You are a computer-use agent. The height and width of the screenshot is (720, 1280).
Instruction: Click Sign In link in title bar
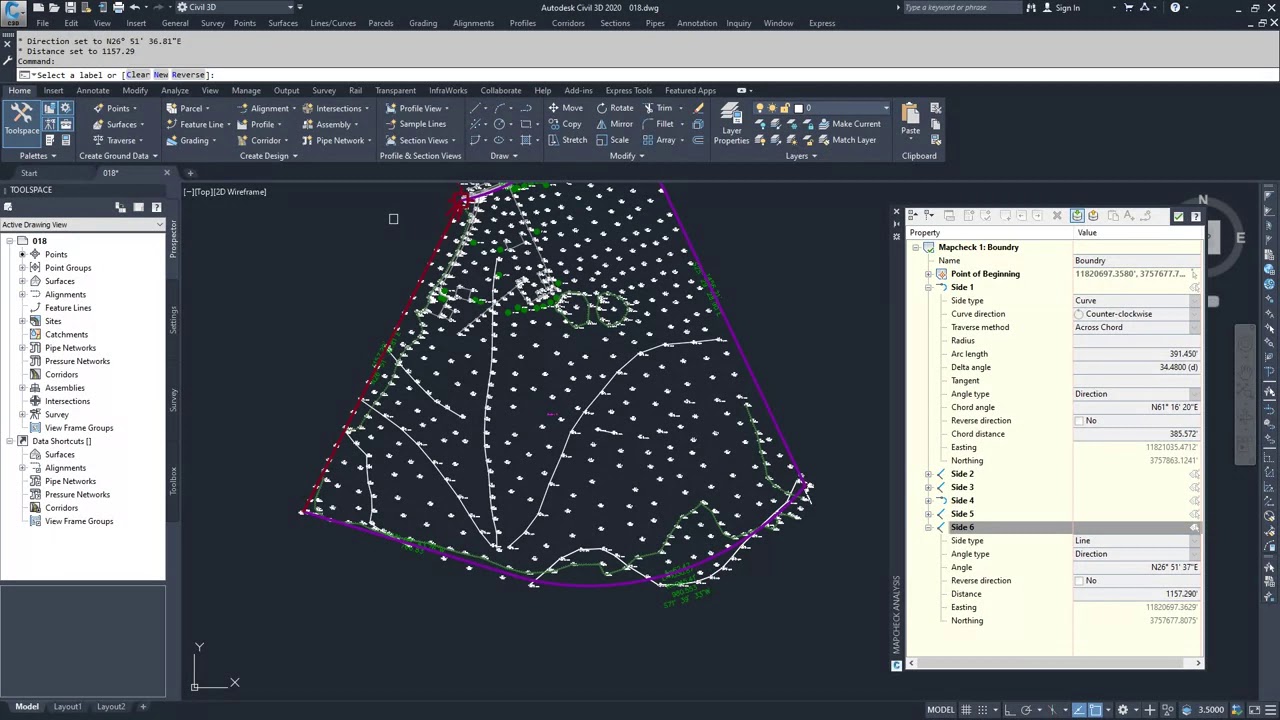1068,8
